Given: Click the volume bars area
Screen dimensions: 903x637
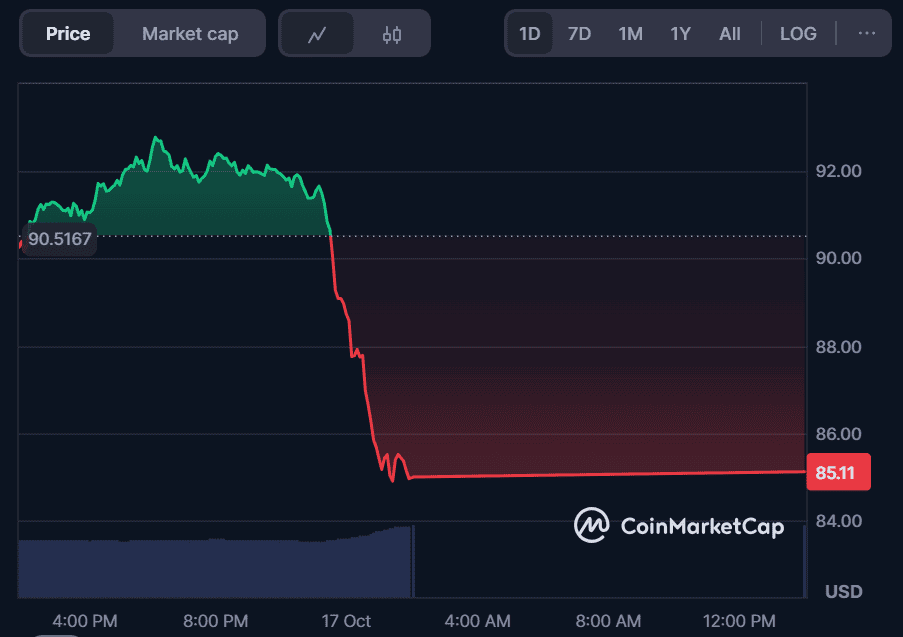Looking at the screenshot, I should tap(215, 568).
